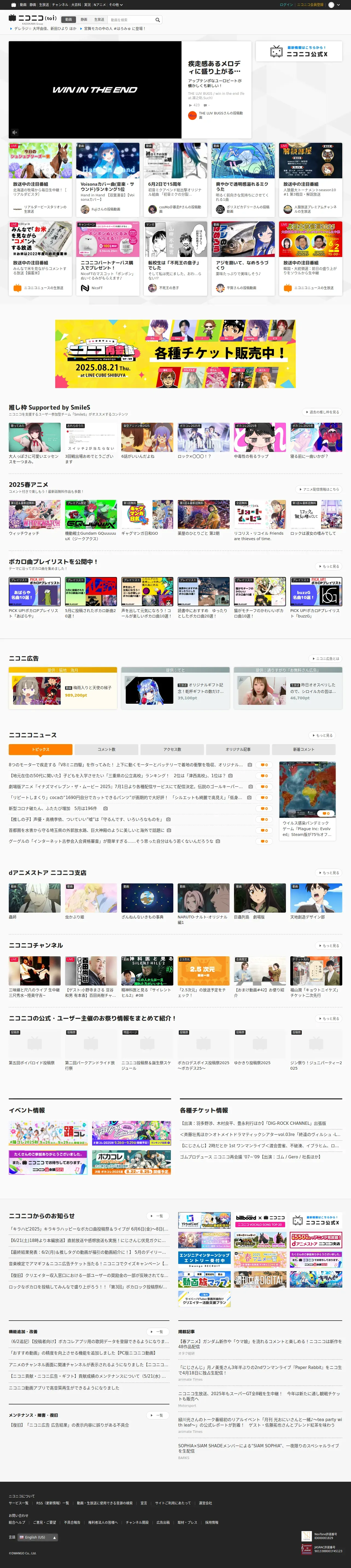Click the ログイン link

point(286,4)
